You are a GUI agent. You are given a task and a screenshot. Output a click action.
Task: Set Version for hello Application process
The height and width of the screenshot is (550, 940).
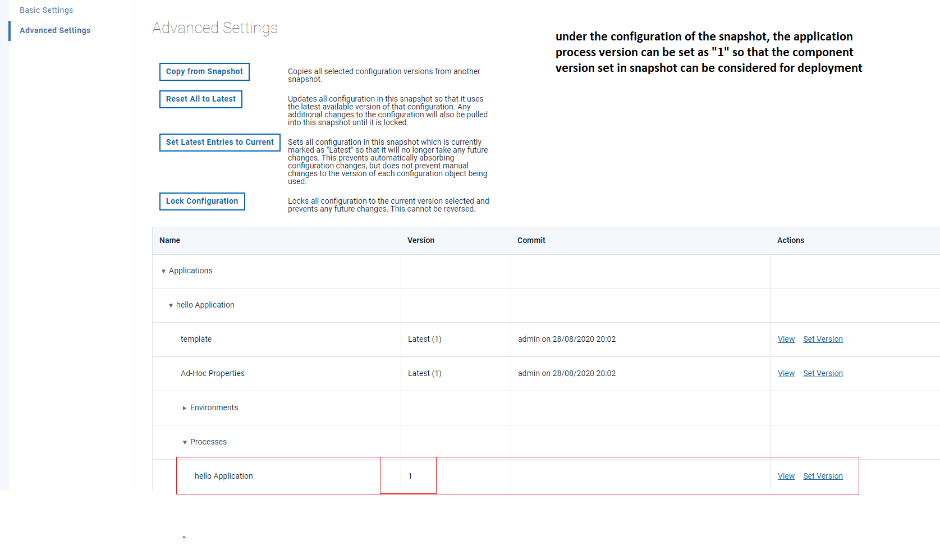822,476
